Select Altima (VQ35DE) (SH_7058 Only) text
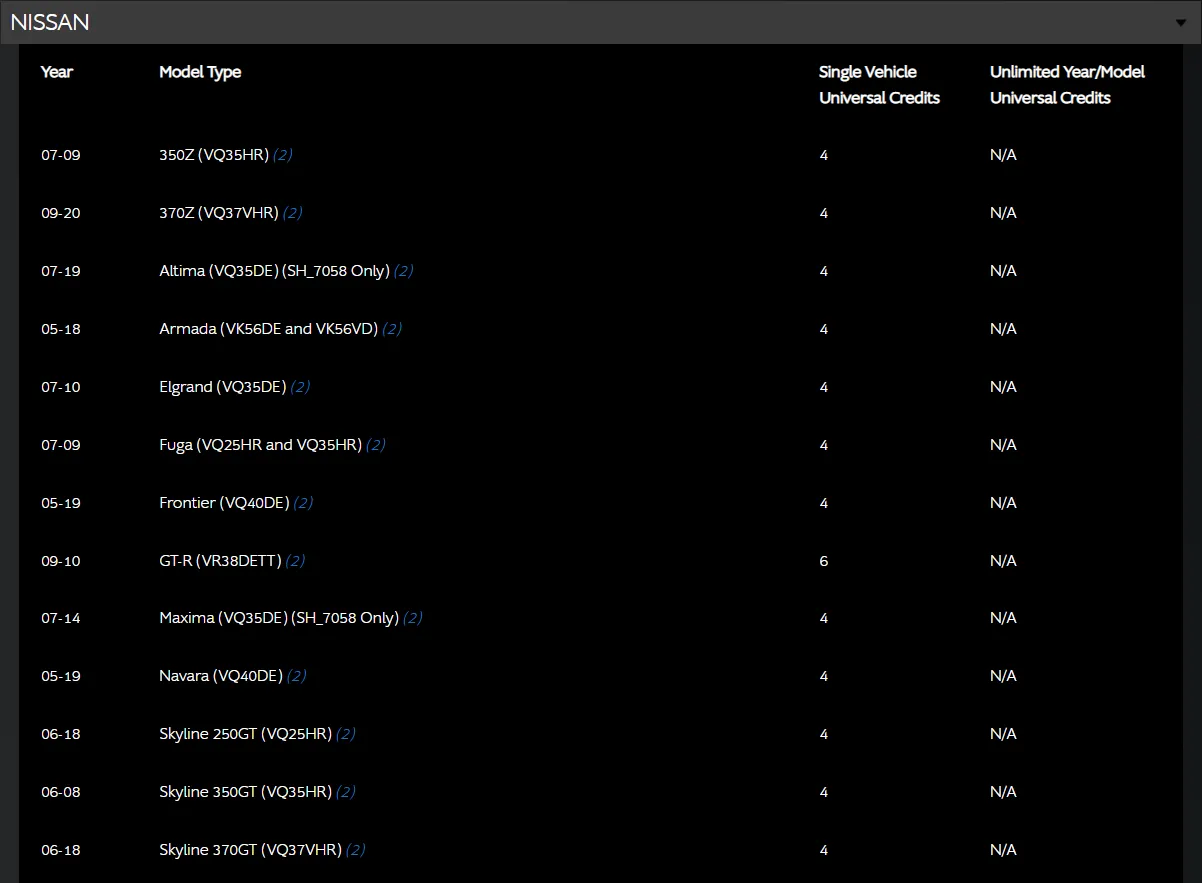1202x883 pixels. coord(274,271)
